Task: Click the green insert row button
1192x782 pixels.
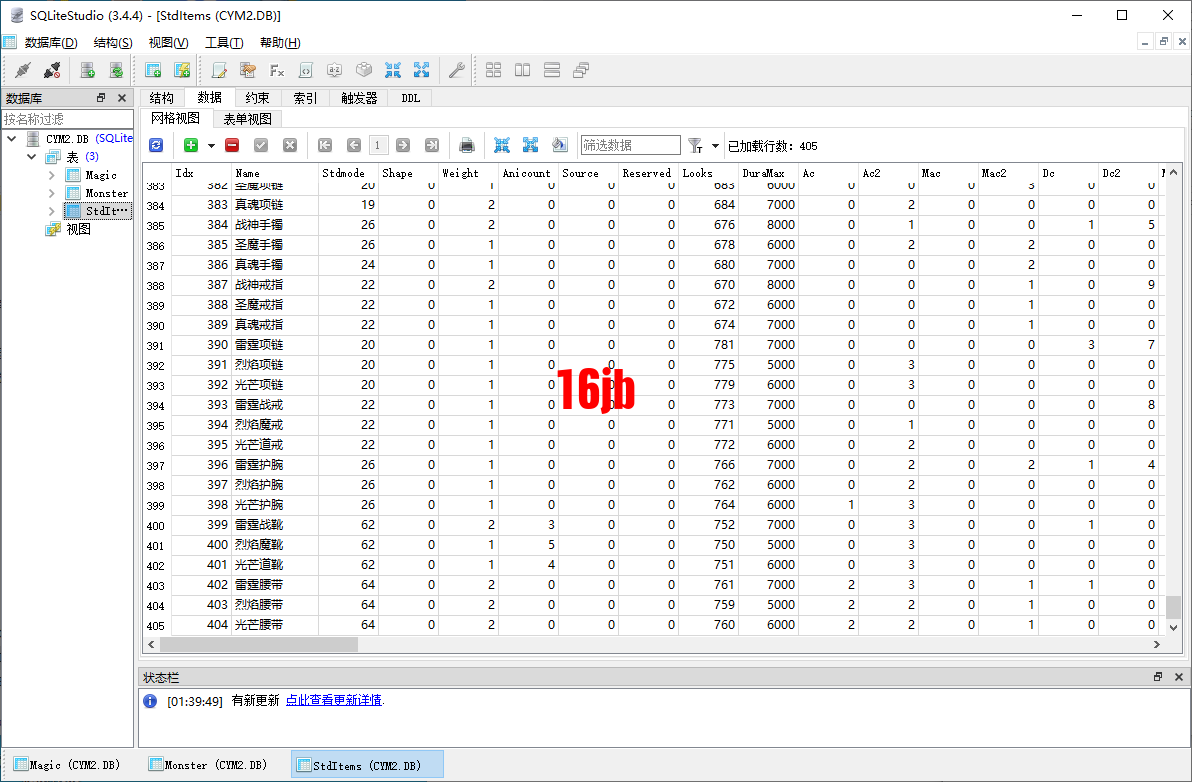Action: tap(191, 145)
